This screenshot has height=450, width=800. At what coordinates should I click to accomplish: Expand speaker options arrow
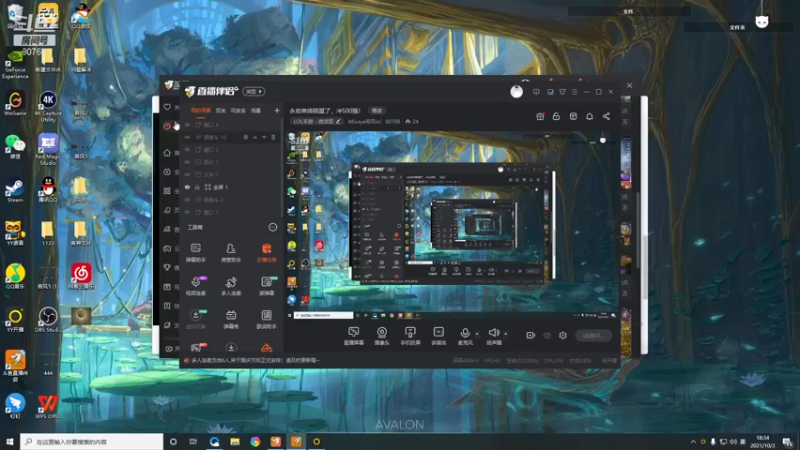(x=506, y=334)
